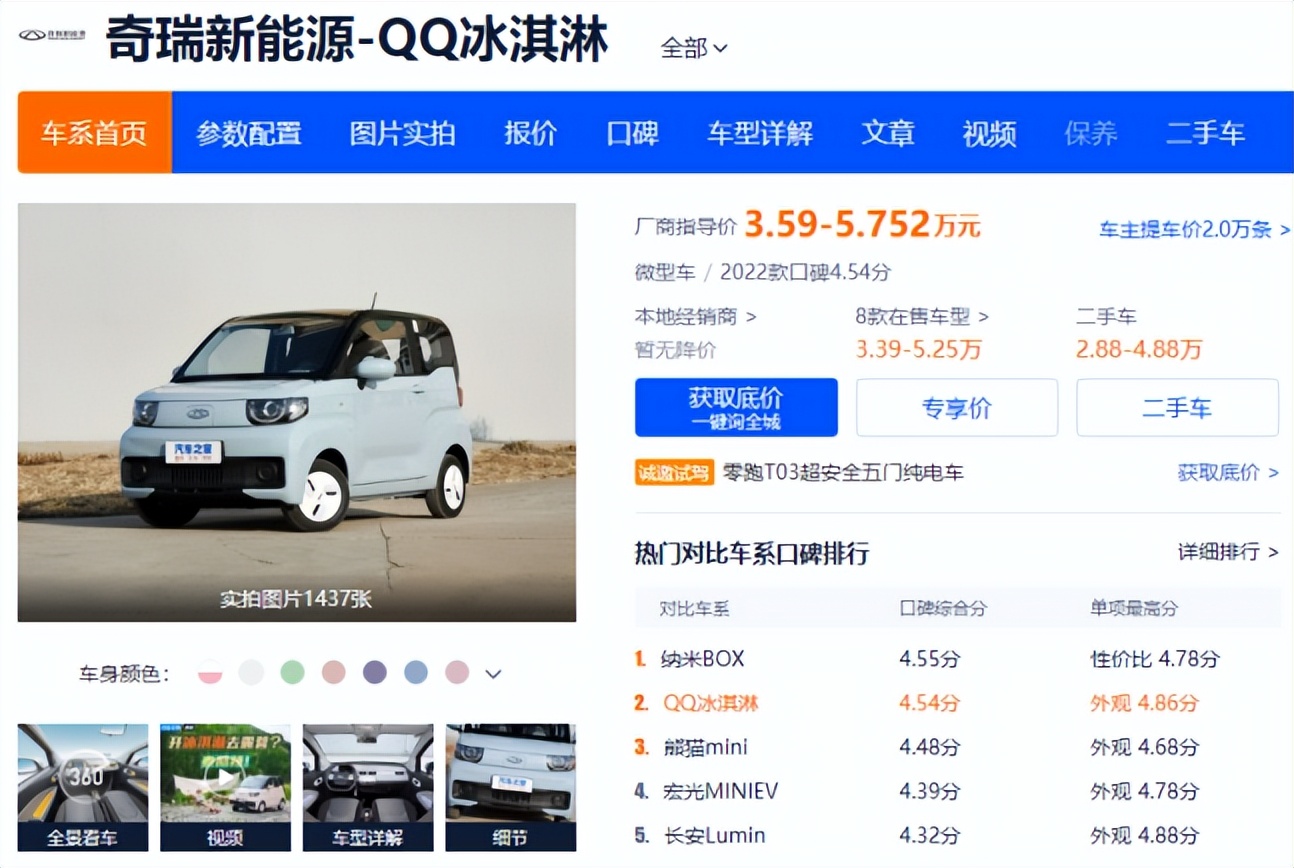Open 详细排行 ranking link
The width and height of the screenshot is (1294, 868).
pyautogui.click(x=1228, y=551)
